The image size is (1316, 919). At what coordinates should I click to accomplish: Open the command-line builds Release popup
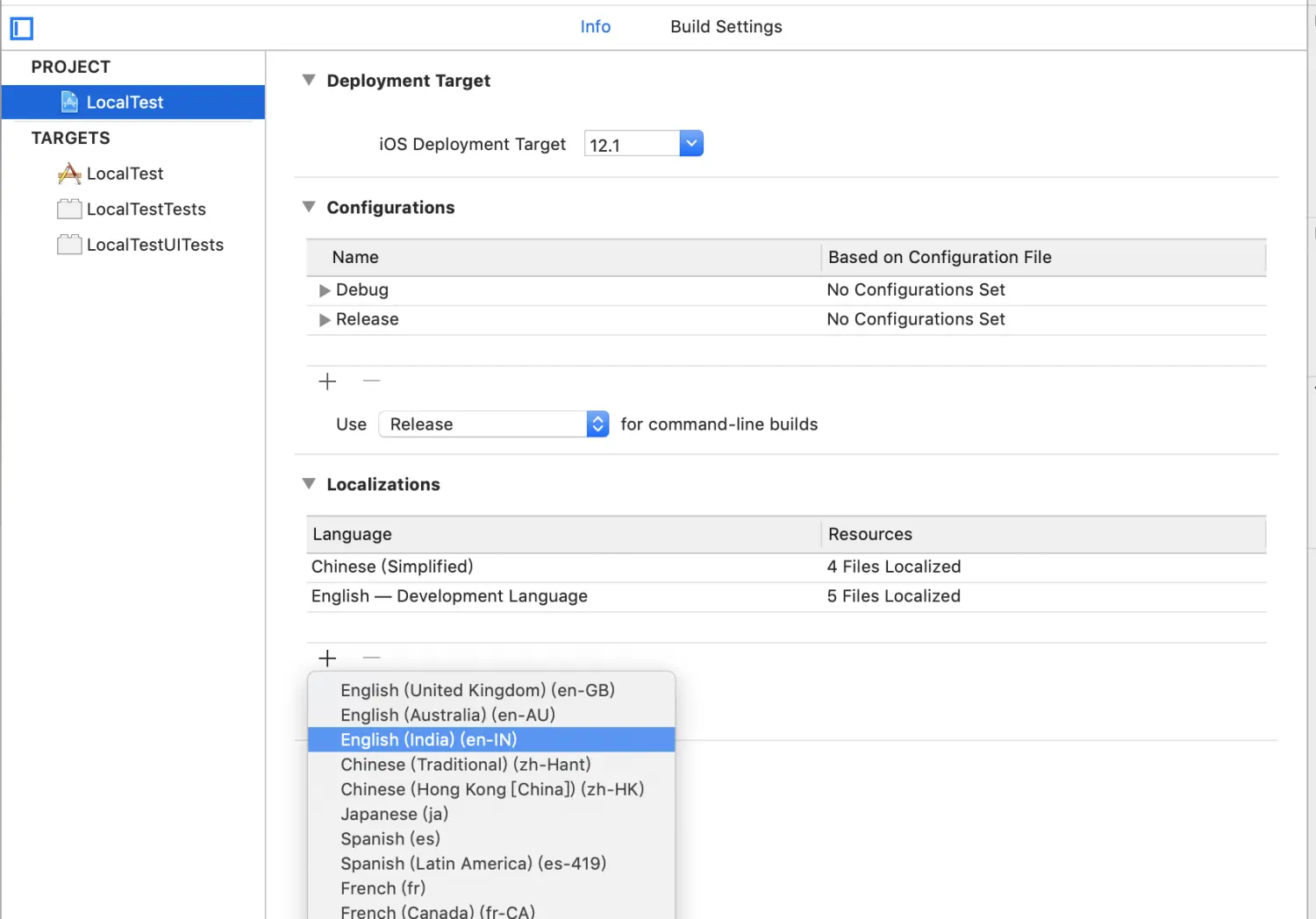[x=494, y=424]
